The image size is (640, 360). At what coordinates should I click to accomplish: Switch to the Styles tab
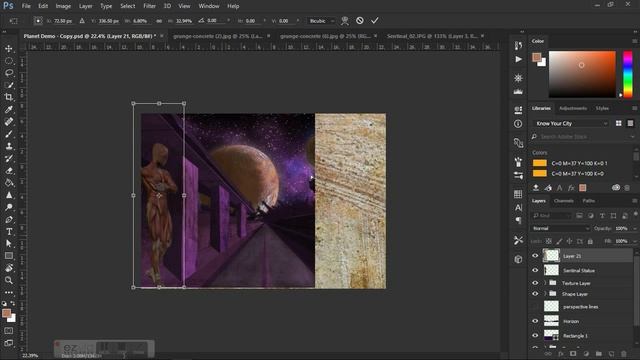tap(602, 108)
